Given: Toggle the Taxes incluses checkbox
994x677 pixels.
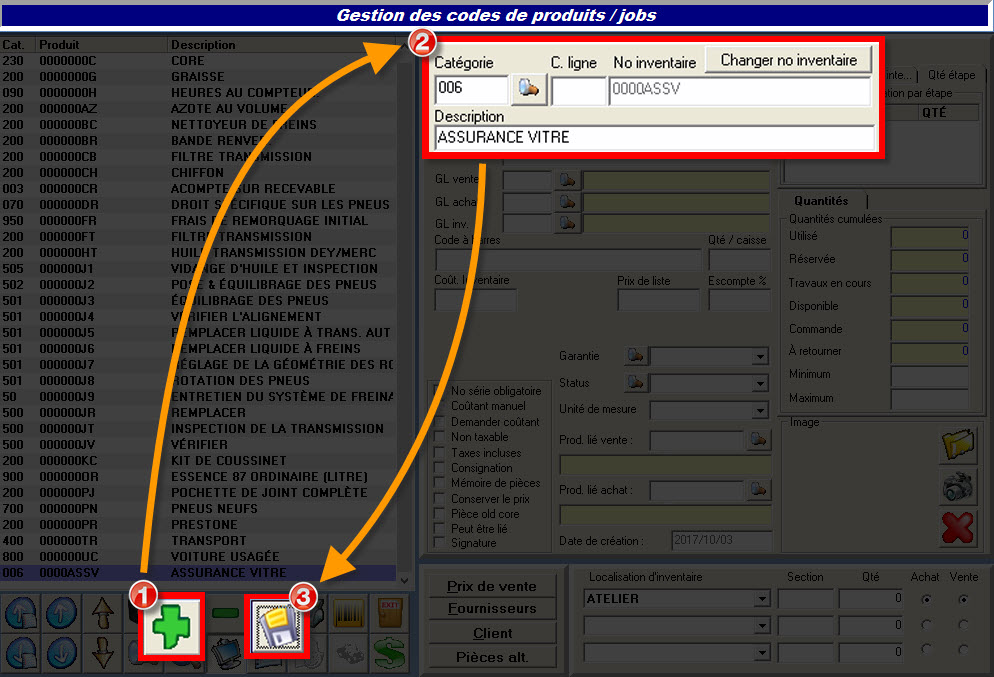Looking at the screenshot, I should [x=439, y=453].
